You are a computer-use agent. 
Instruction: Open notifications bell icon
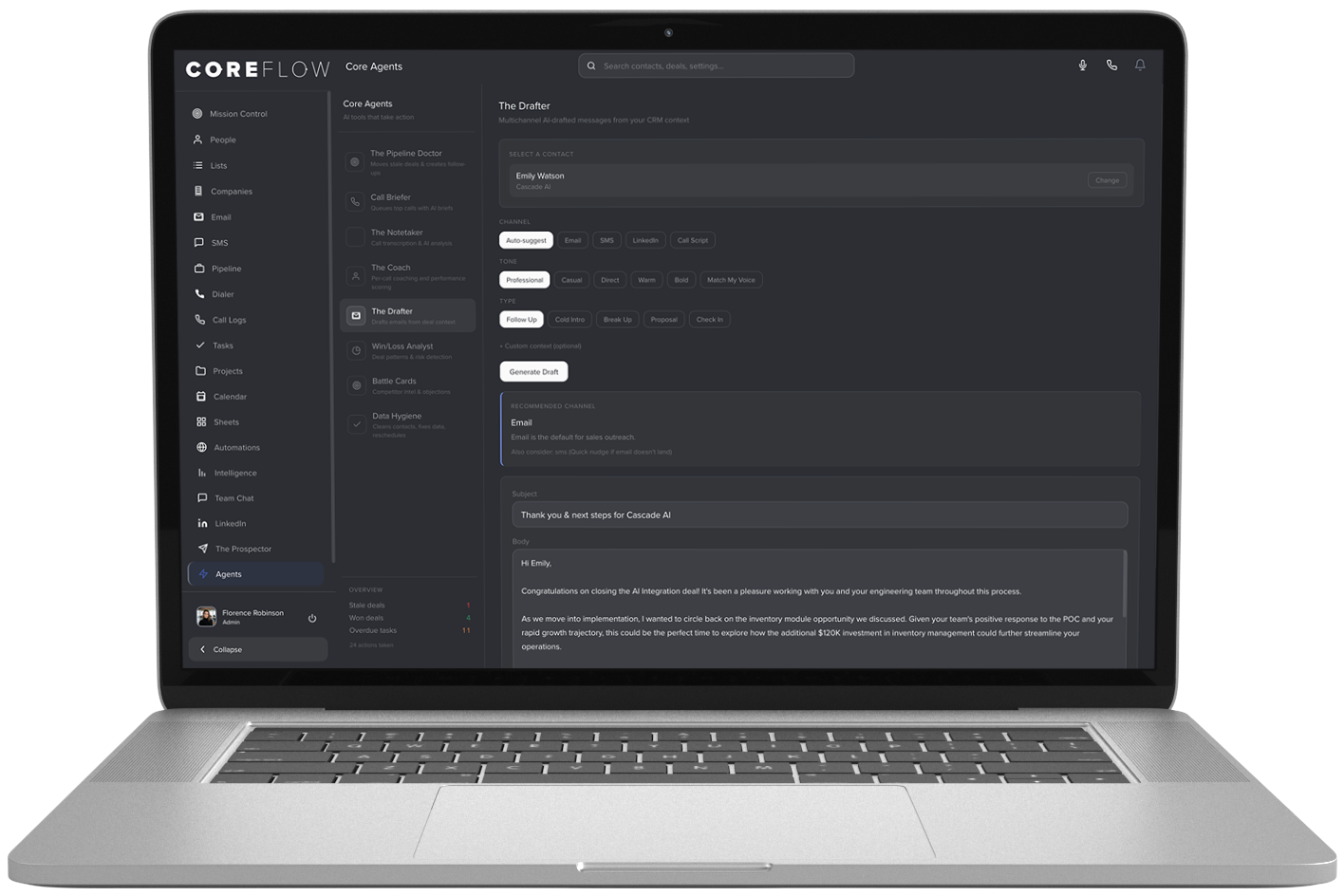click(x=1140, y=65)
